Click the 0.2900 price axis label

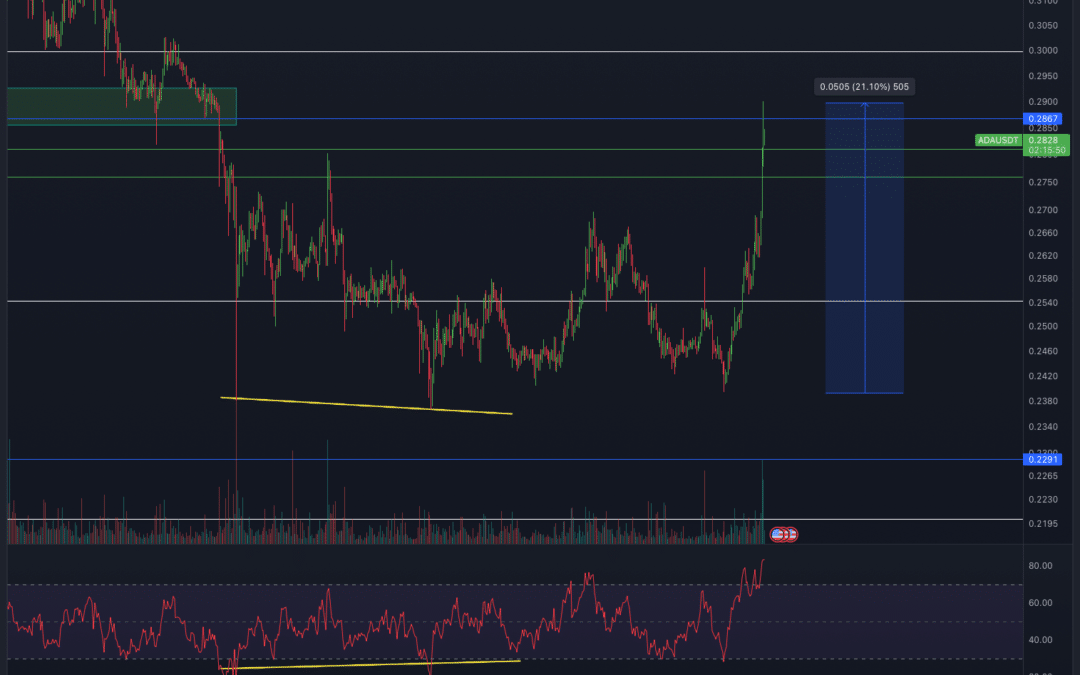click(1043, 101)
